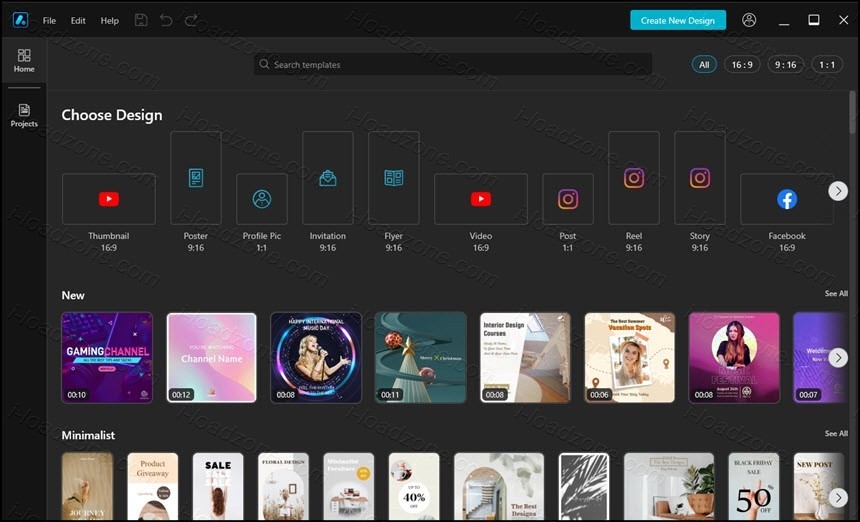Open Interior Design Courses template

(525, 358)
